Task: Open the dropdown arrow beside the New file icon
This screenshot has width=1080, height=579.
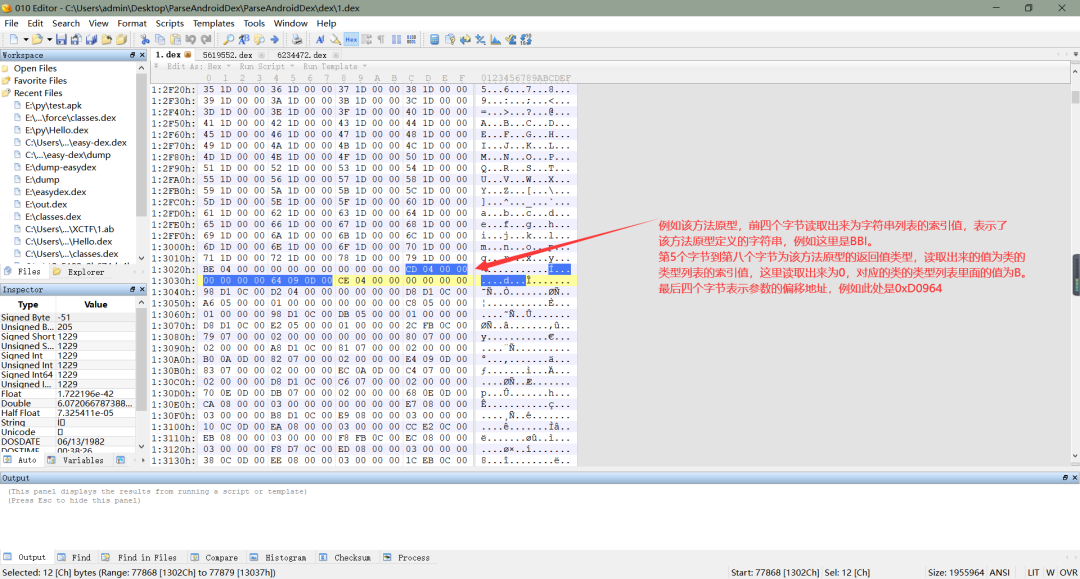Action: click(x=25, y=39)
